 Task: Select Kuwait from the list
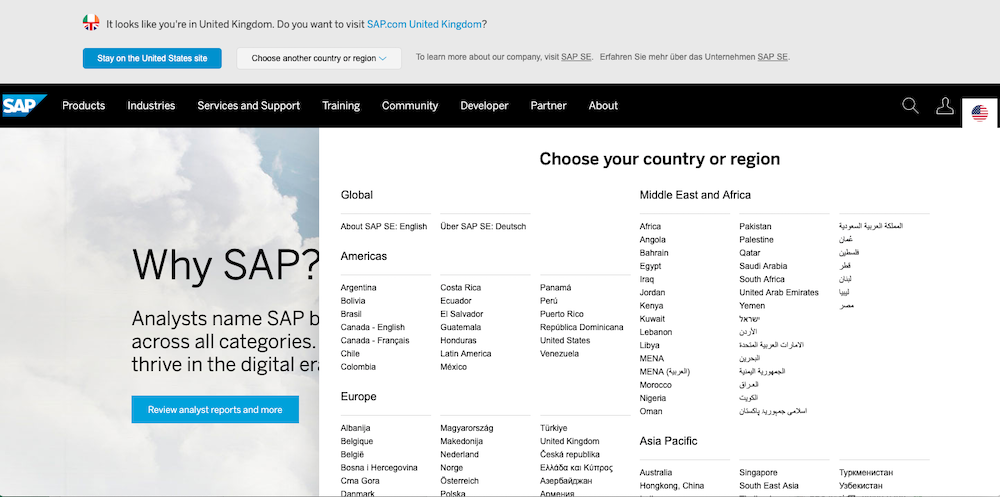(652, 319)
